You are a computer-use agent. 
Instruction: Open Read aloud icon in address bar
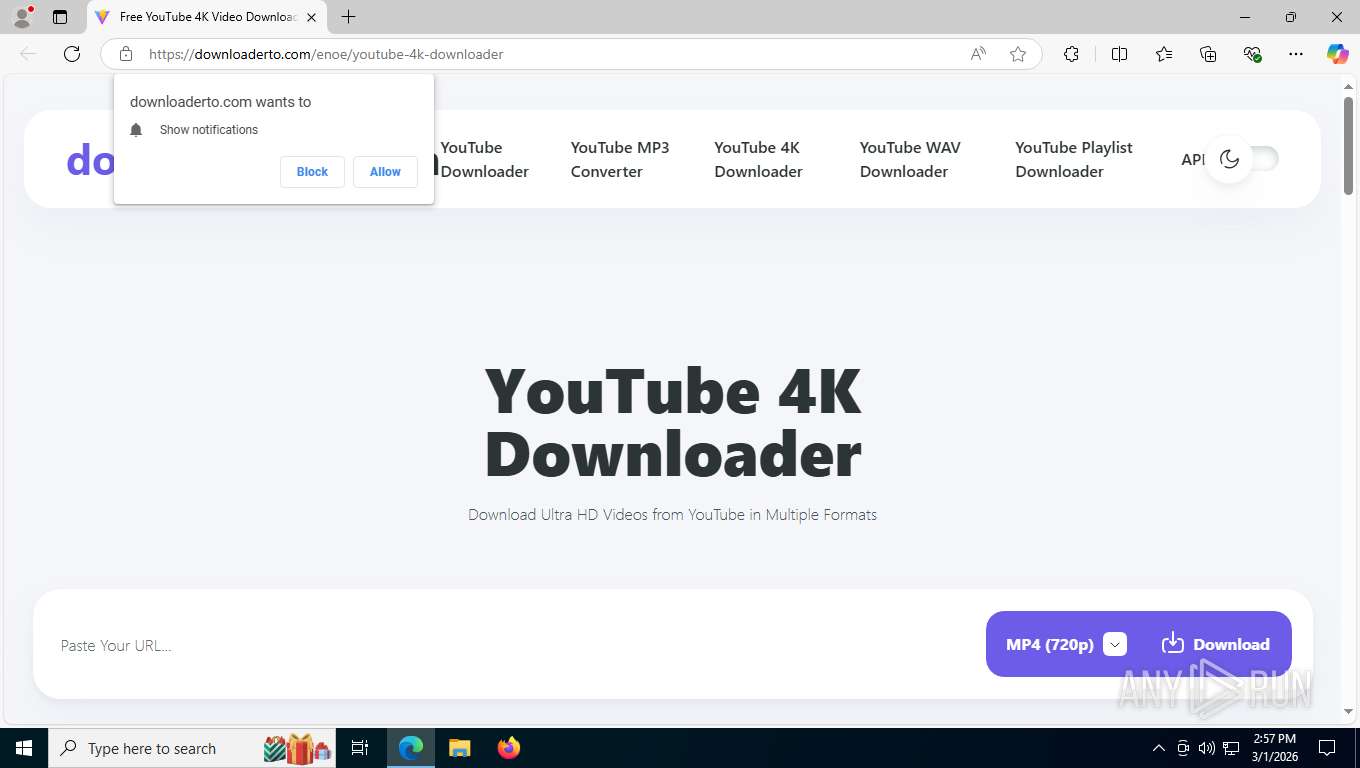(978, 54)
